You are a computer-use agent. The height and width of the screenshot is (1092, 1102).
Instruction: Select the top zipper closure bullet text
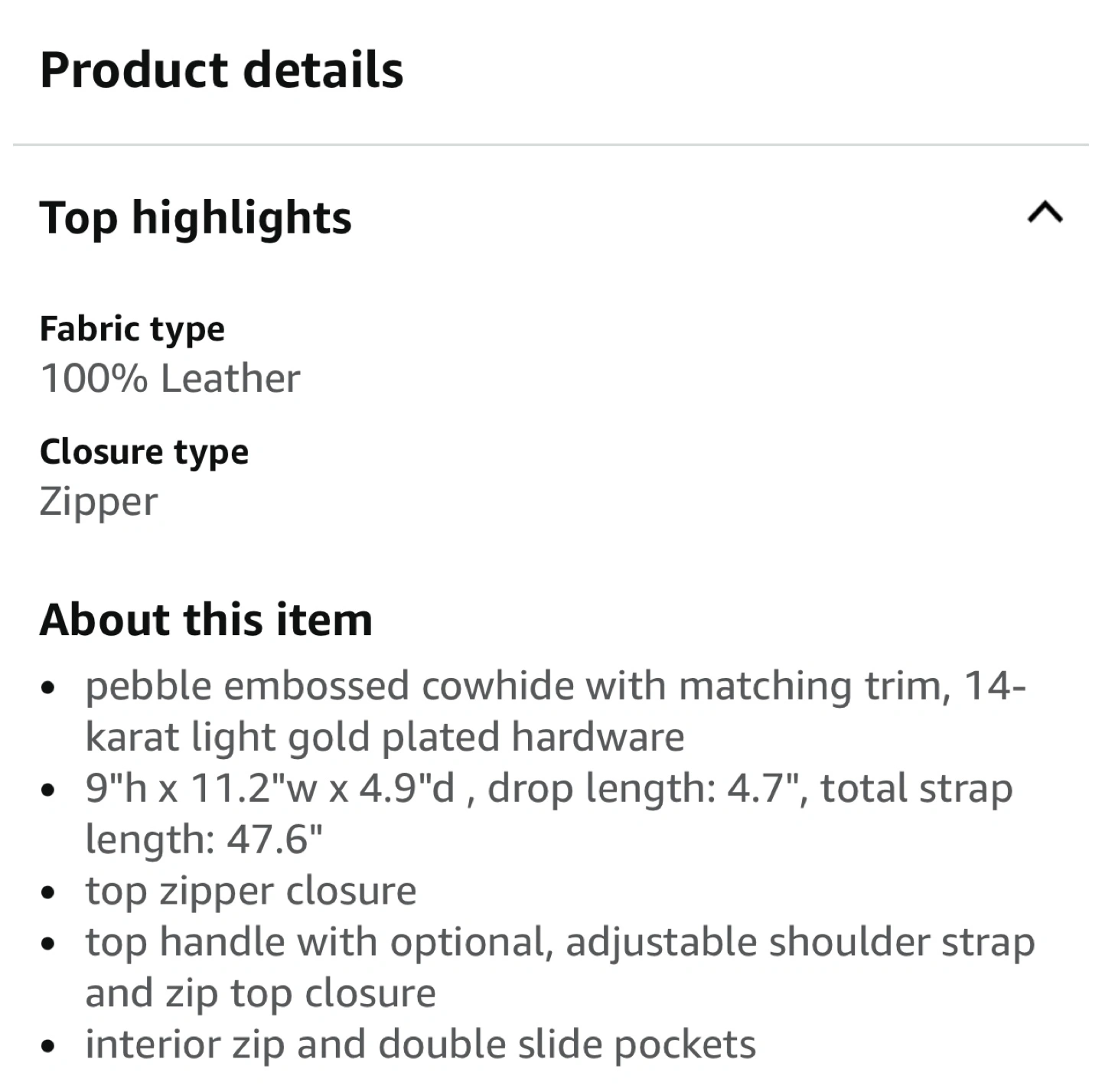pyautogui.click(x=251, y=891)
